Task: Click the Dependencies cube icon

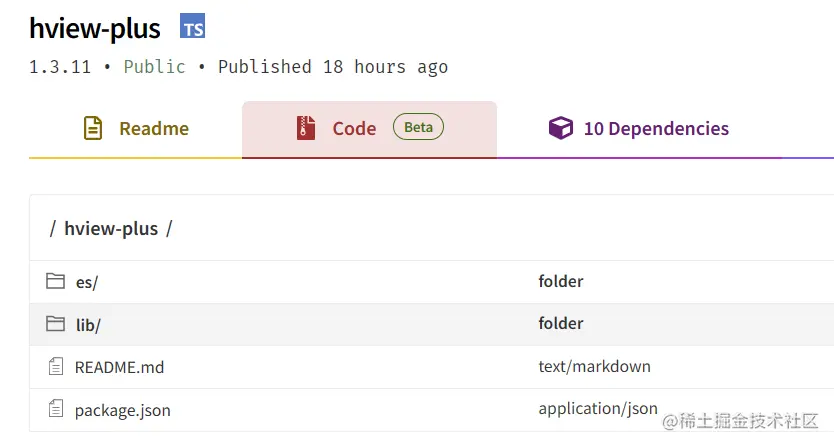Action: pyautogui.click(x=561, y=128)
